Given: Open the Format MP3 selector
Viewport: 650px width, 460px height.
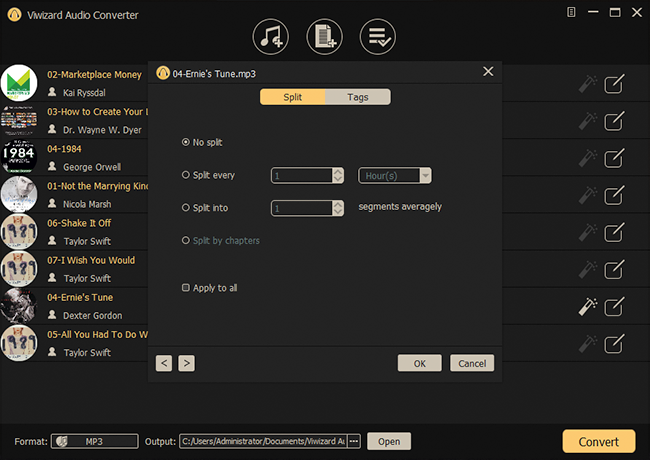Looking at the screenshot, I should (x=95, y=441).
